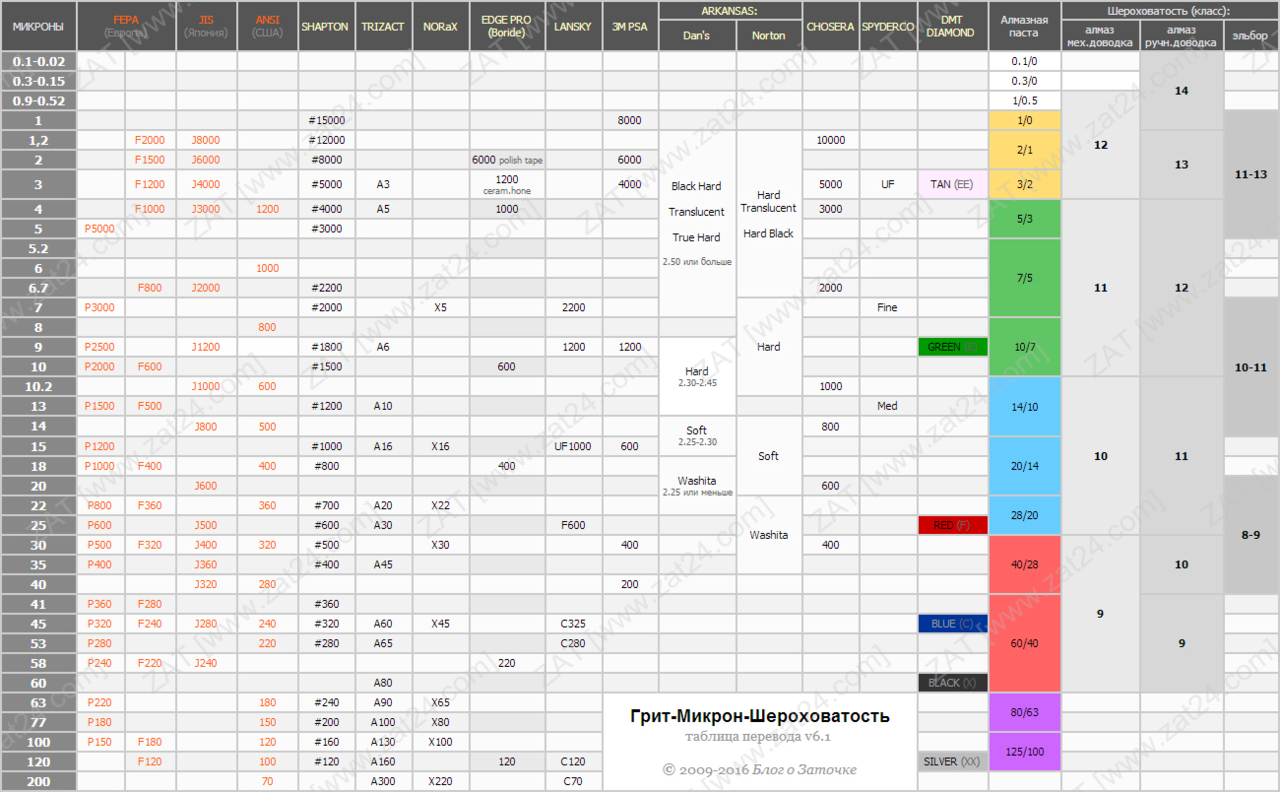The width and height of the screenshot is (1280, 792).
Task: Select the EDGE PRO (Boride) header
Action: [x=507, y=26]
